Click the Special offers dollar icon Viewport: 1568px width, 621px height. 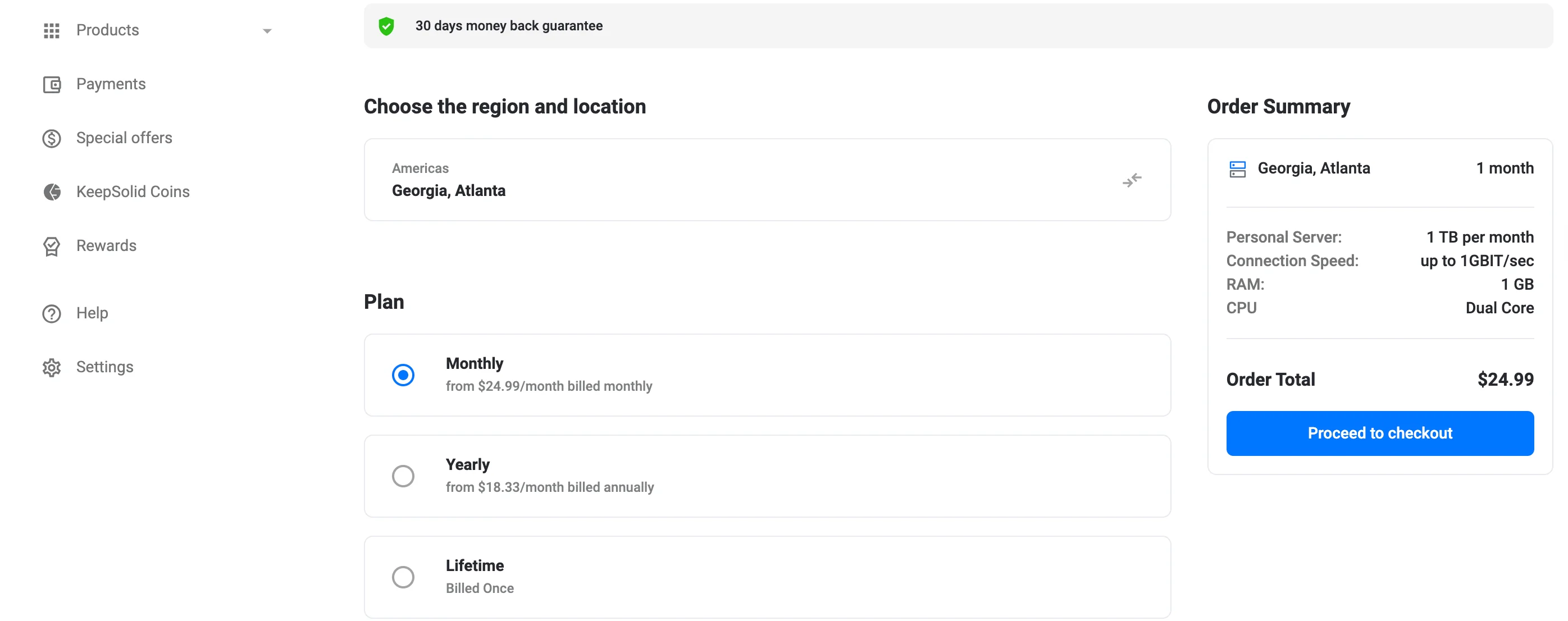coord(52,138)
